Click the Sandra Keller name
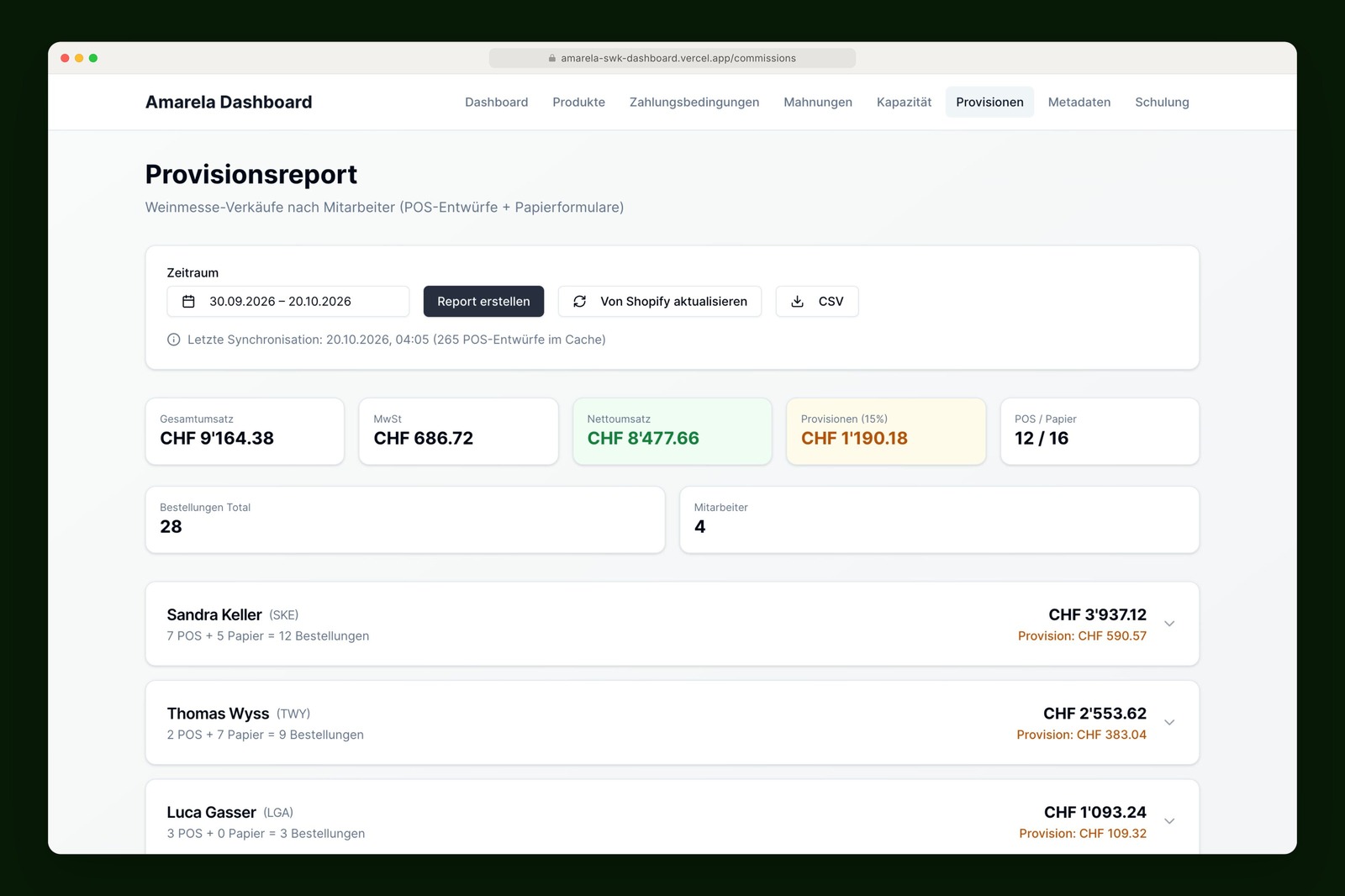This screenshot has height=896, width=1345. pos(214,614)
